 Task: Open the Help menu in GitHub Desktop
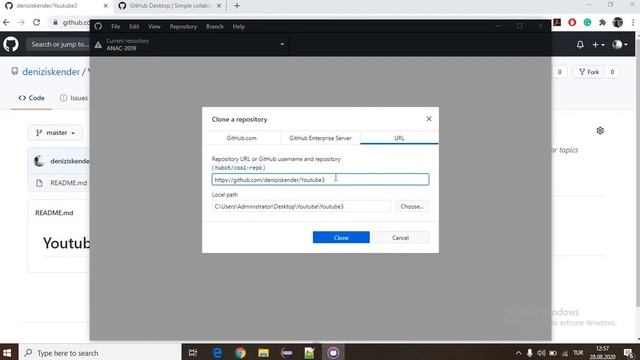click(x=238, y=27)
